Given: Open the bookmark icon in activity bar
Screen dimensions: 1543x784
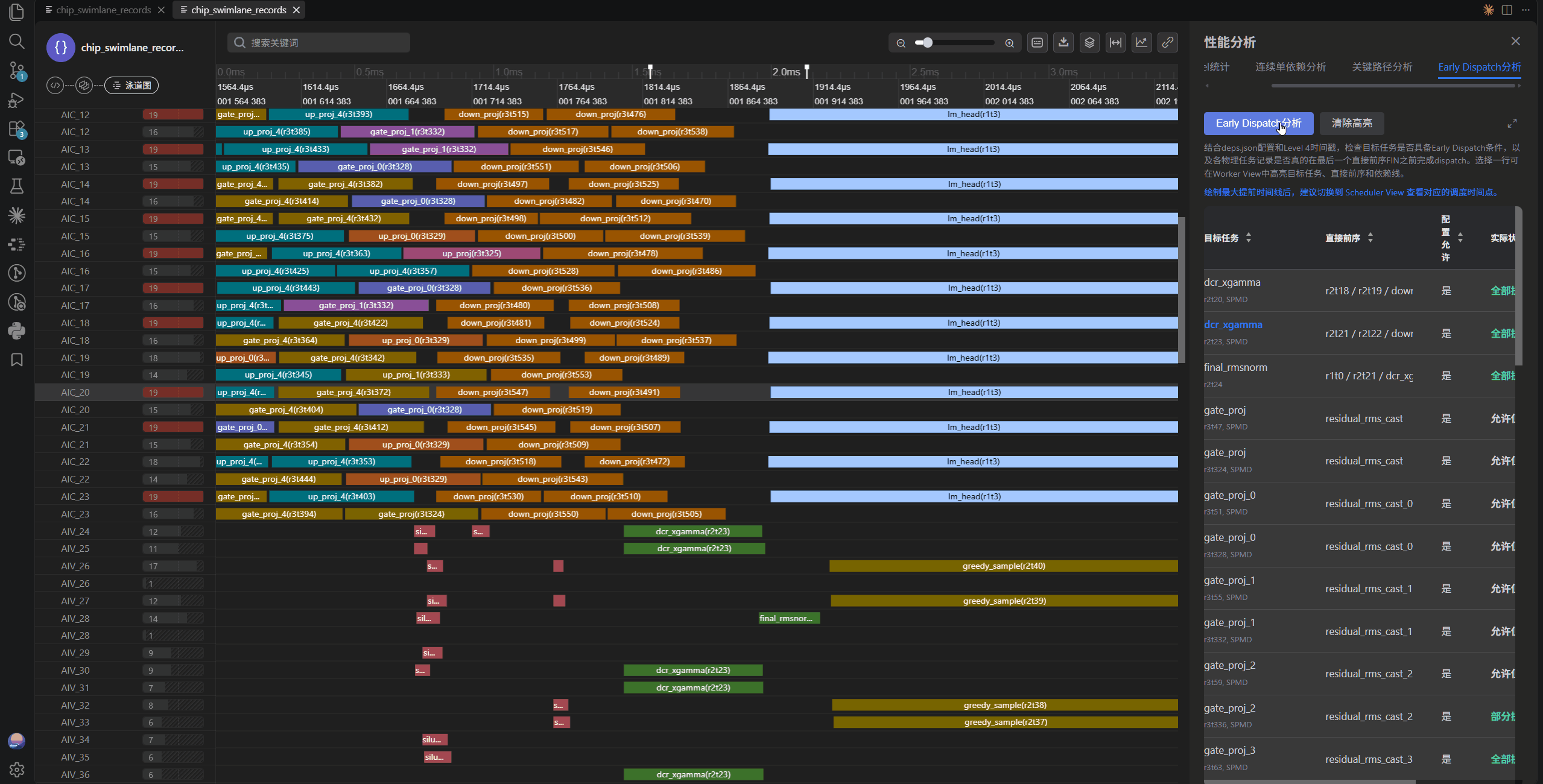Looking at the screenshot, I should click(x=16, y=359).
